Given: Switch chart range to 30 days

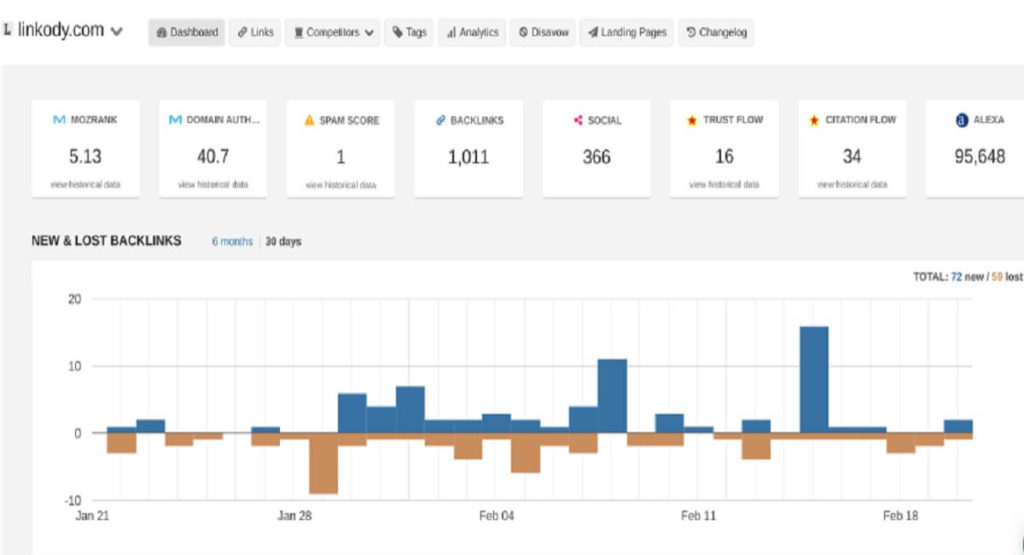Looking at the screenshot, I should pos(283,242).
